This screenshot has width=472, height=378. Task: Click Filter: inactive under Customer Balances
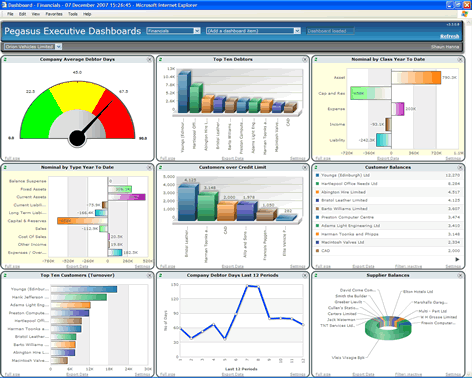(408, 266)
